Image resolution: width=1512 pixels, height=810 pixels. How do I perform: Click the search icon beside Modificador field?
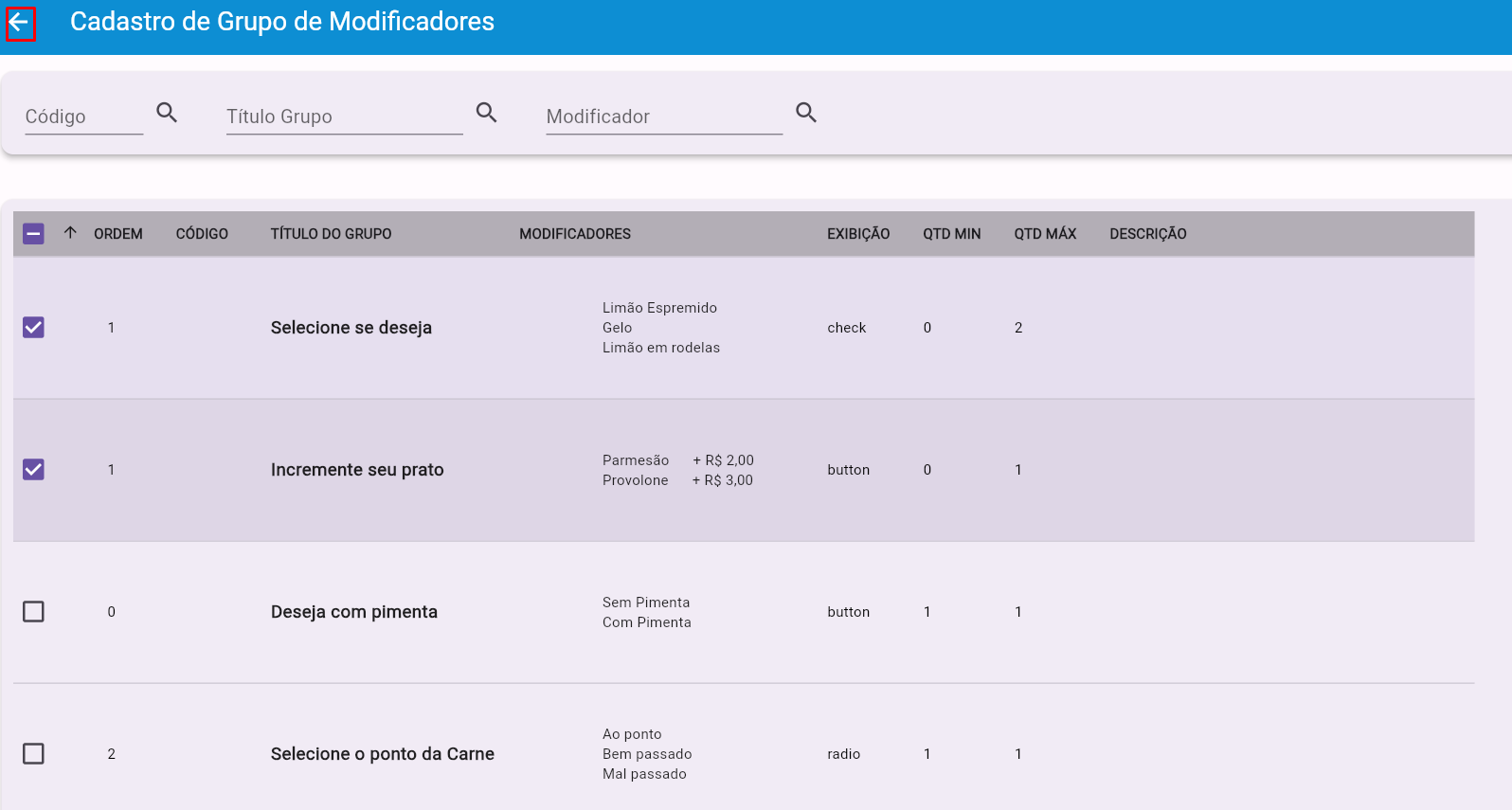point(805,113)
